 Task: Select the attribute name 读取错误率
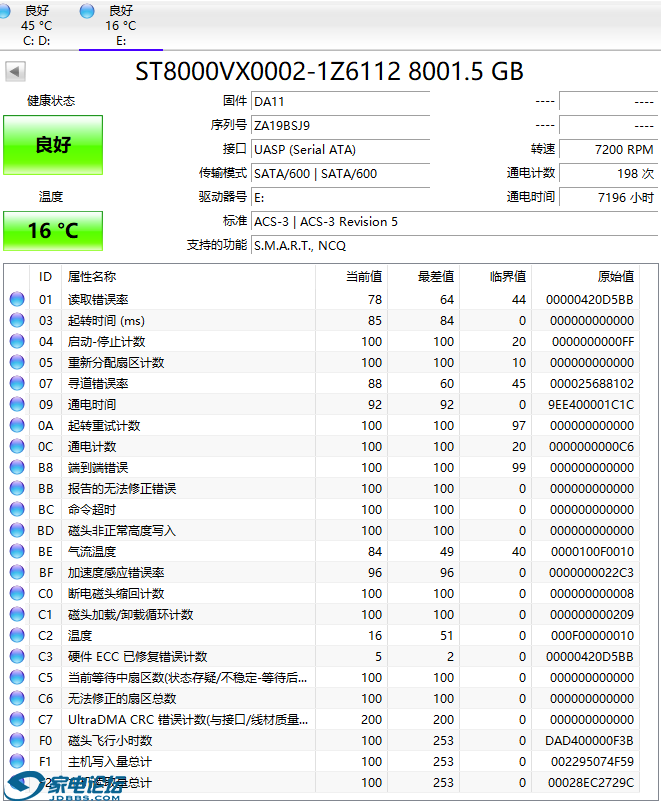click(x=98, y=300)
